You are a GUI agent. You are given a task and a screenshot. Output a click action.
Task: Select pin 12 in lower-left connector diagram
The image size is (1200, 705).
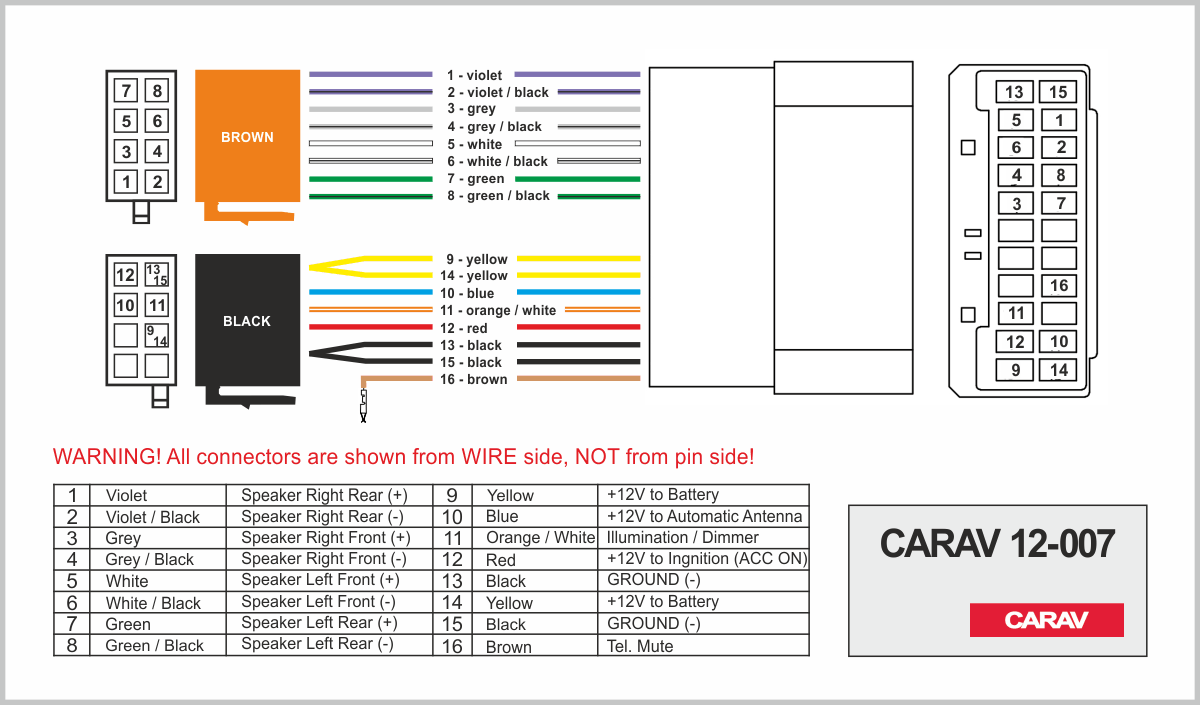coord(125,275)
